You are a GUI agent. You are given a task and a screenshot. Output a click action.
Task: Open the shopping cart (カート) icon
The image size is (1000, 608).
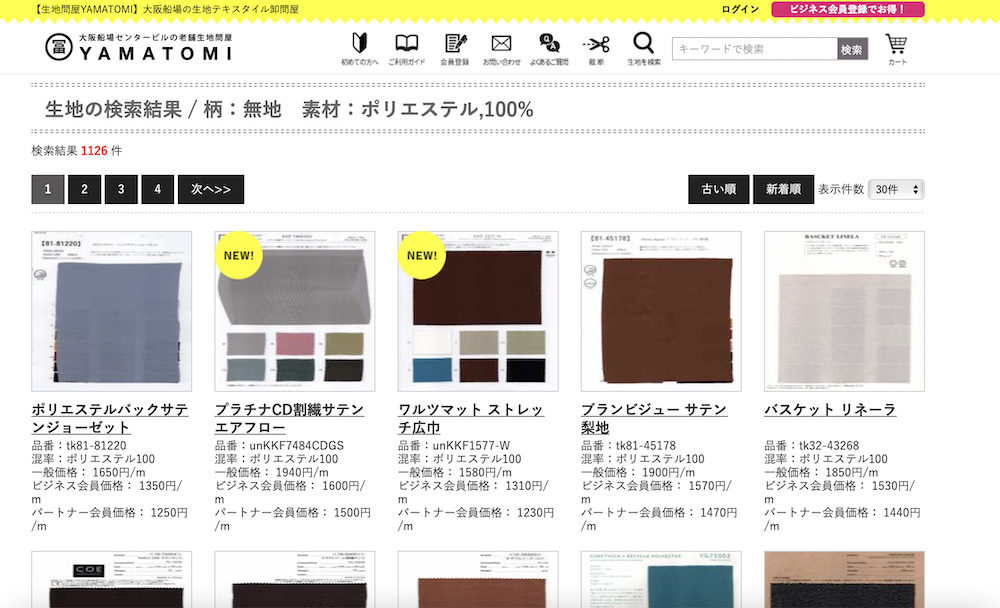897,48
